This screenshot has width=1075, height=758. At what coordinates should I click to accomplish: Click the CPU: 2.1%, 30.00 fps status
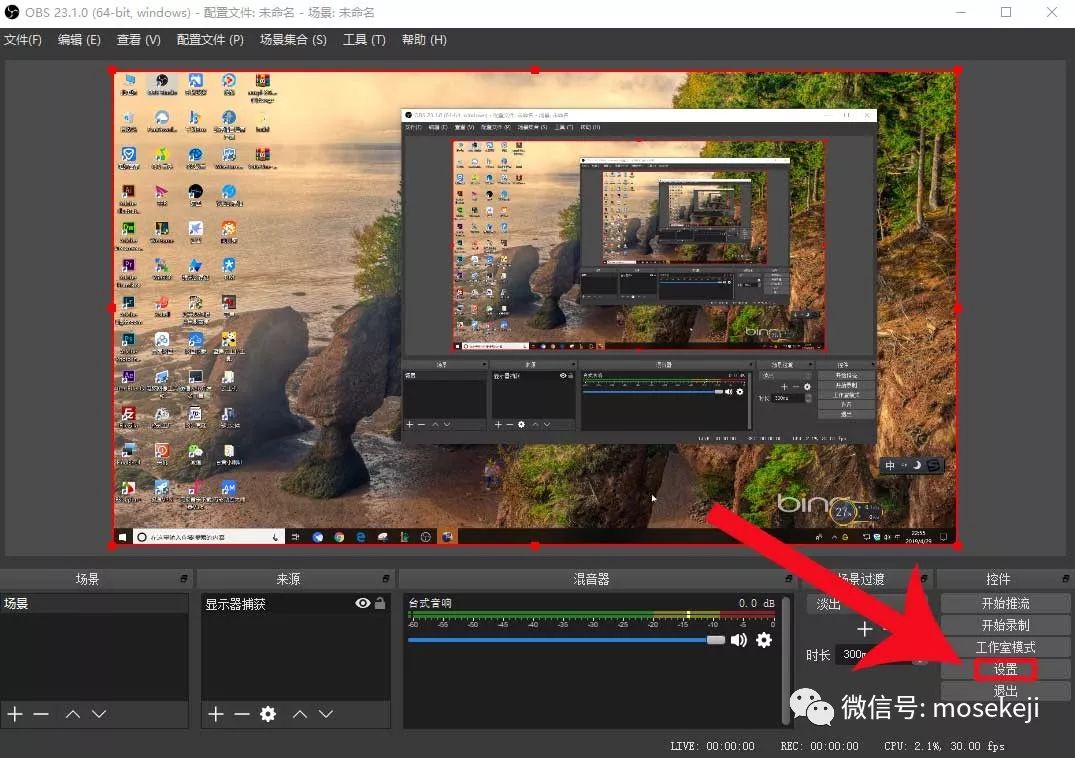click(x=944, y=746)
